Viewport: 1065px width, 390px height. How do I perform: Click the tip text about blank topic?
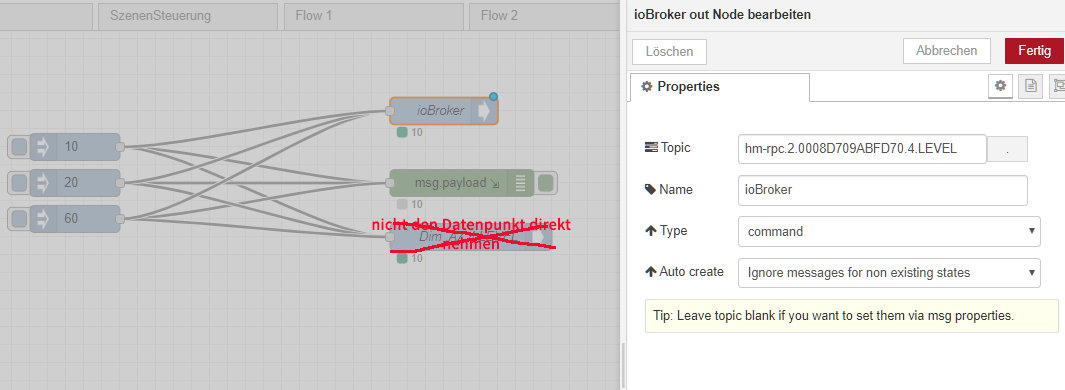833,316
